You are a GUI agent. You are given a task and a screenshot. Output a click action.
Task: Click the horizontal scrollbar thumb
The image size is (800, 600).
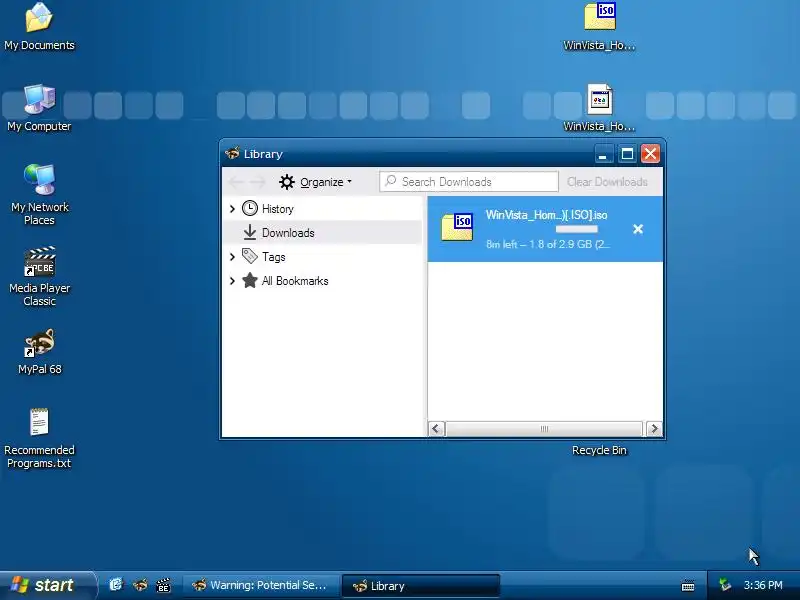544,429
